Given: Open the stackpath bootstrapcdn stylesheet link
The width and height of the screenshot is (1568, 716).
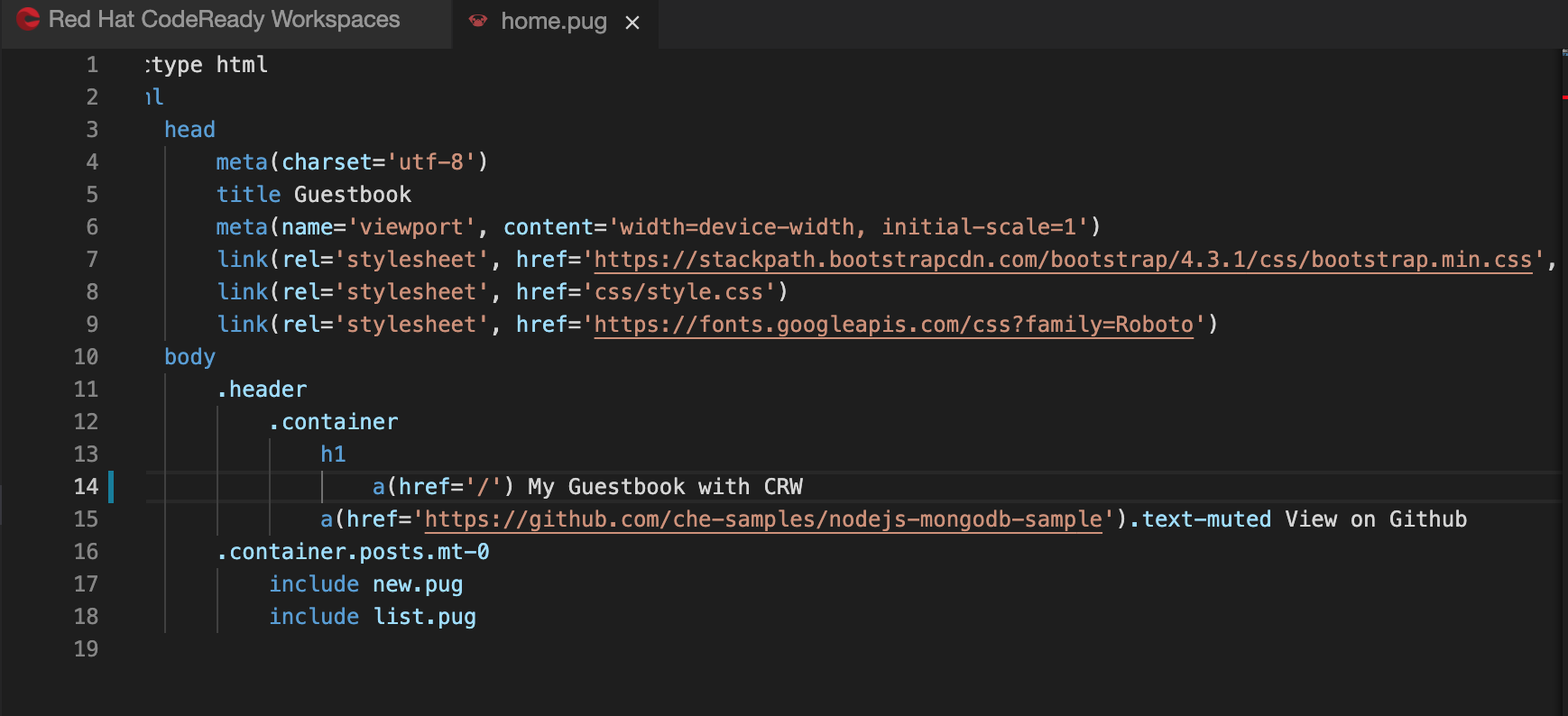Looking at the screenshot, I should [x=1063, y=260].
